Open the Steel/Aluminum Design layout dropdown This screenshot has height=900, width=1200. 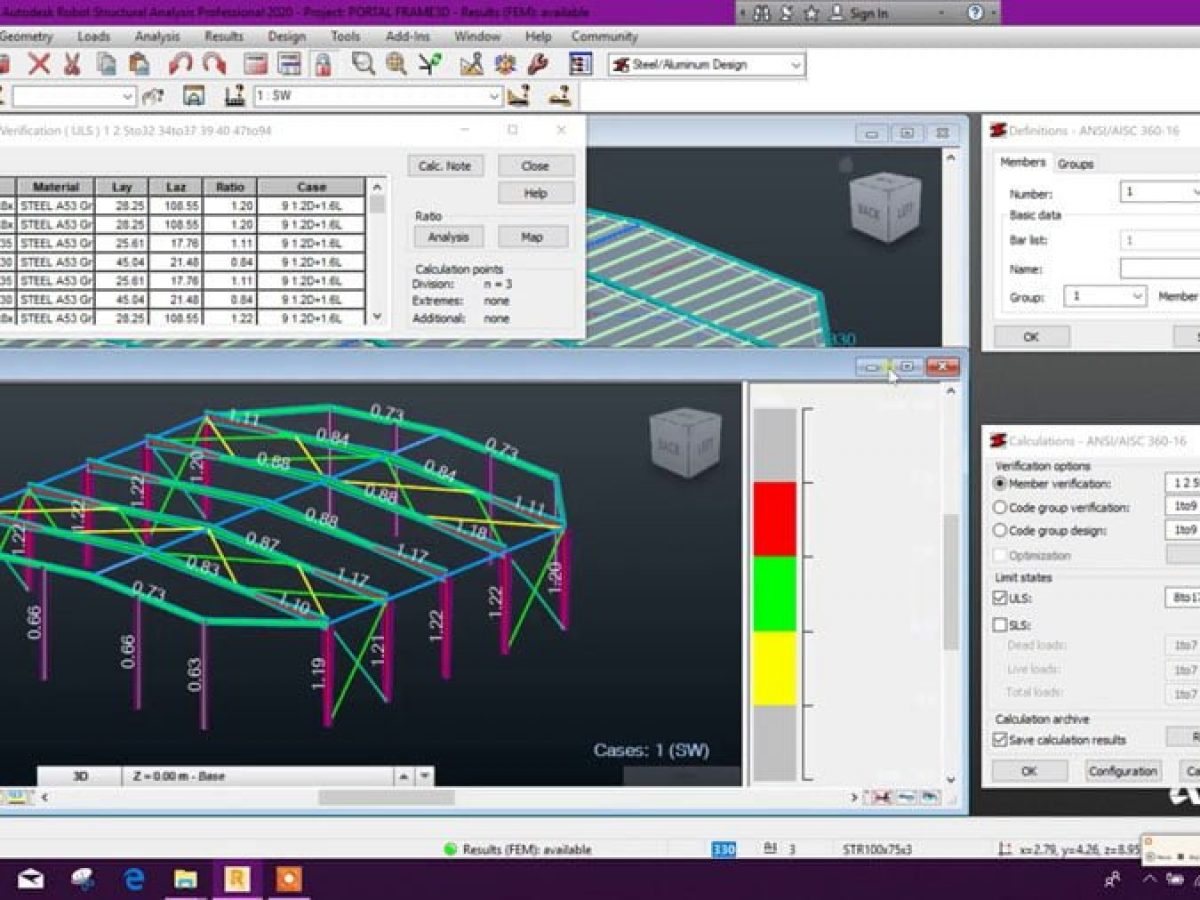796,65
